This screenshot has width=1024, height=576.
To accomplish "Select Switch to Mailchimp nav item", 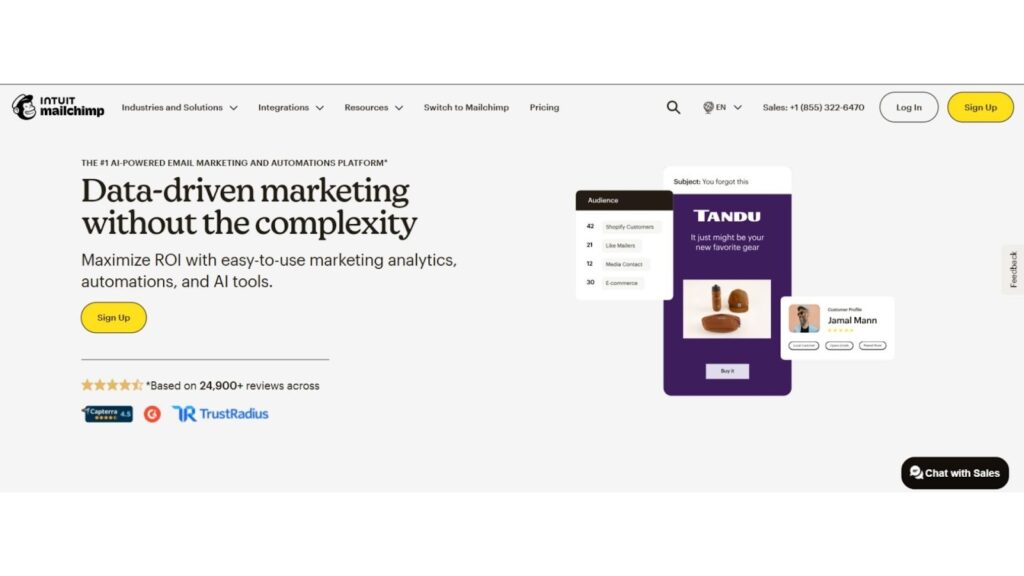I will tap(466, 107).
